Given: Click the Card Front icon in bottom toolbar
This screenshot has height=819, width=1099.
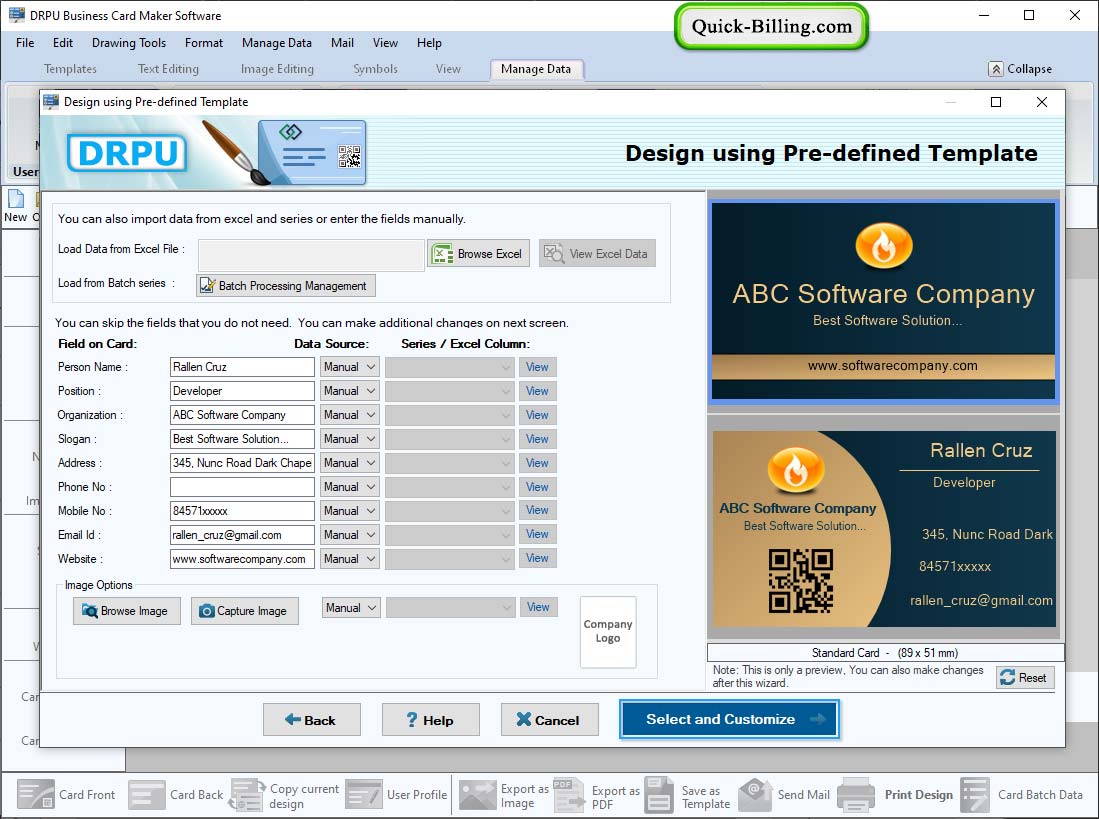Looking at the screenshot, I should click(x=36, y=794).
